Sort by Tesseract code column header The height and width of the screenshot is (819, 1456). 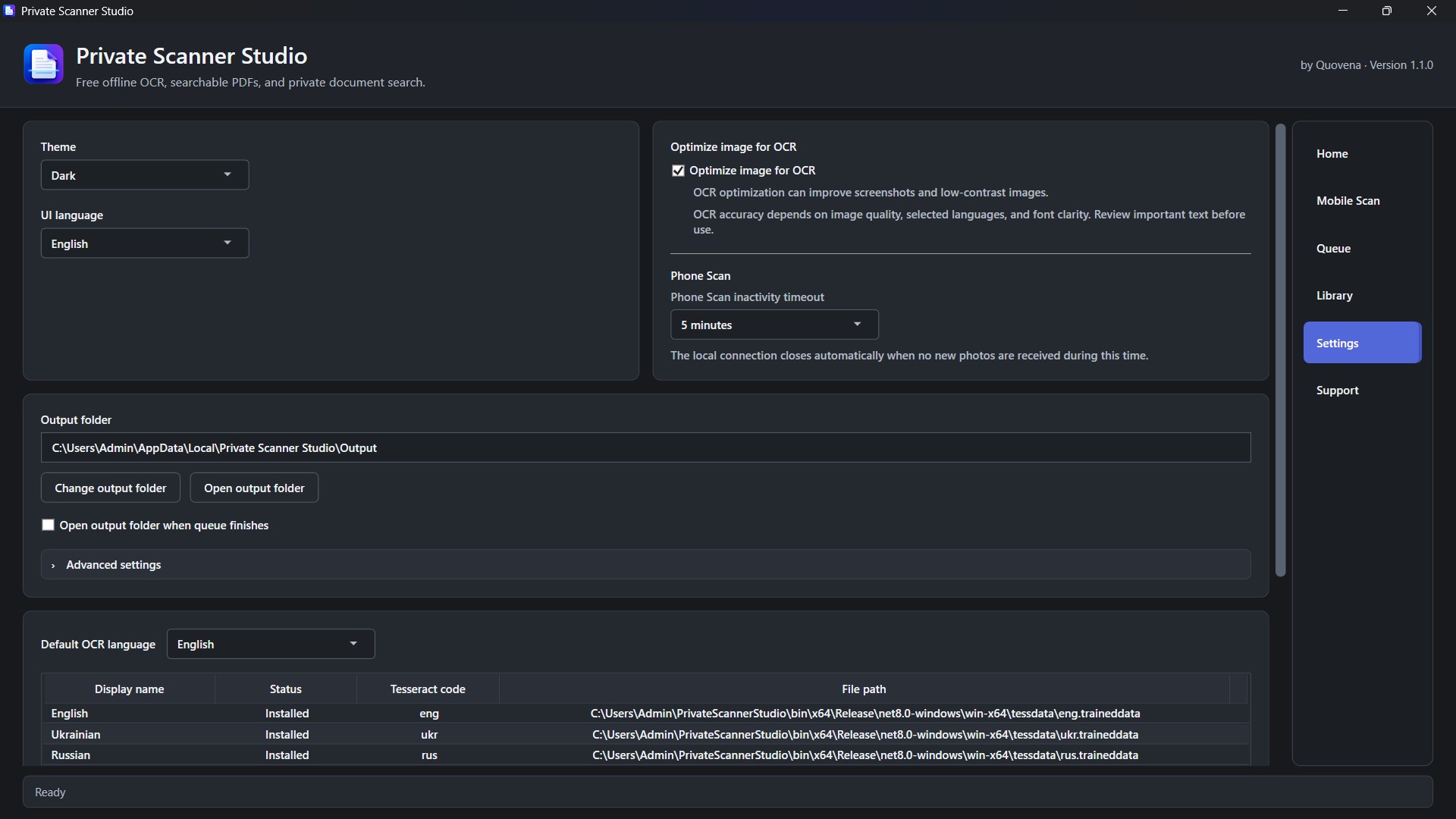[x=428, y=689]
